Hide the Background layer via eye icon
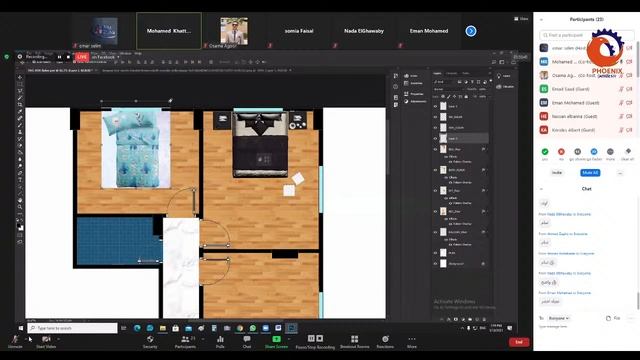 point(435,264)
